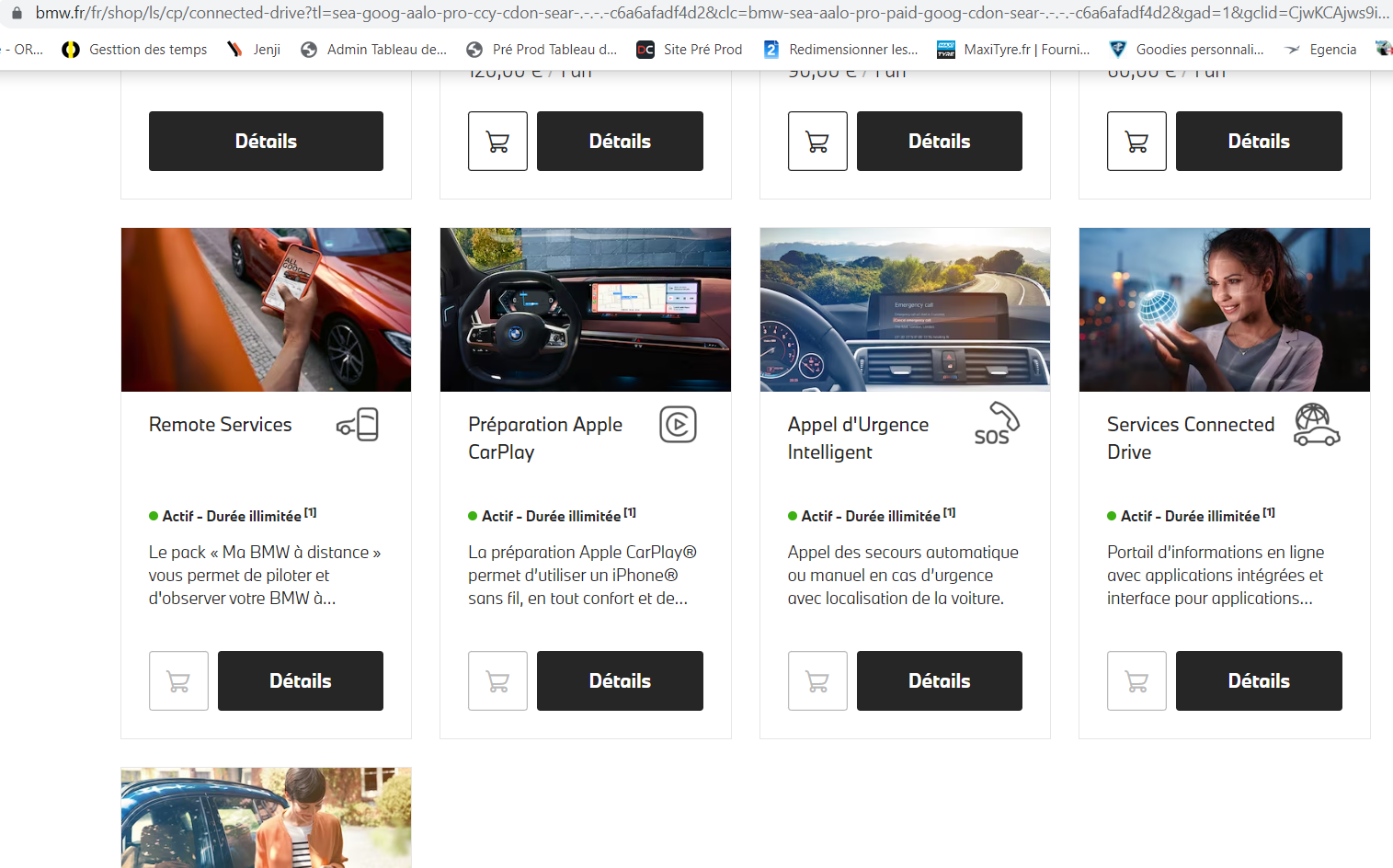The width and height of the screenshot is (1393, 868).
Task: Click the Site Pré Prod favicon
Action: 645,50
